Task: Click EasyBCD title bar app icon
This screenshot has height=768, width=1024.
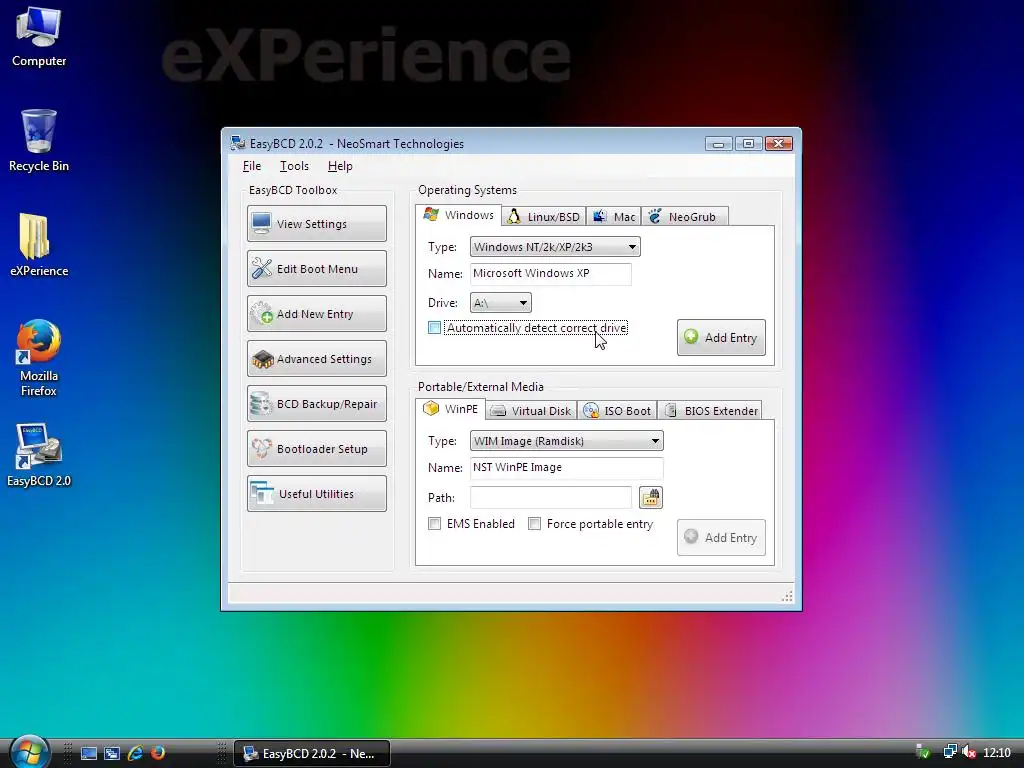Action: tap(238, 143)
